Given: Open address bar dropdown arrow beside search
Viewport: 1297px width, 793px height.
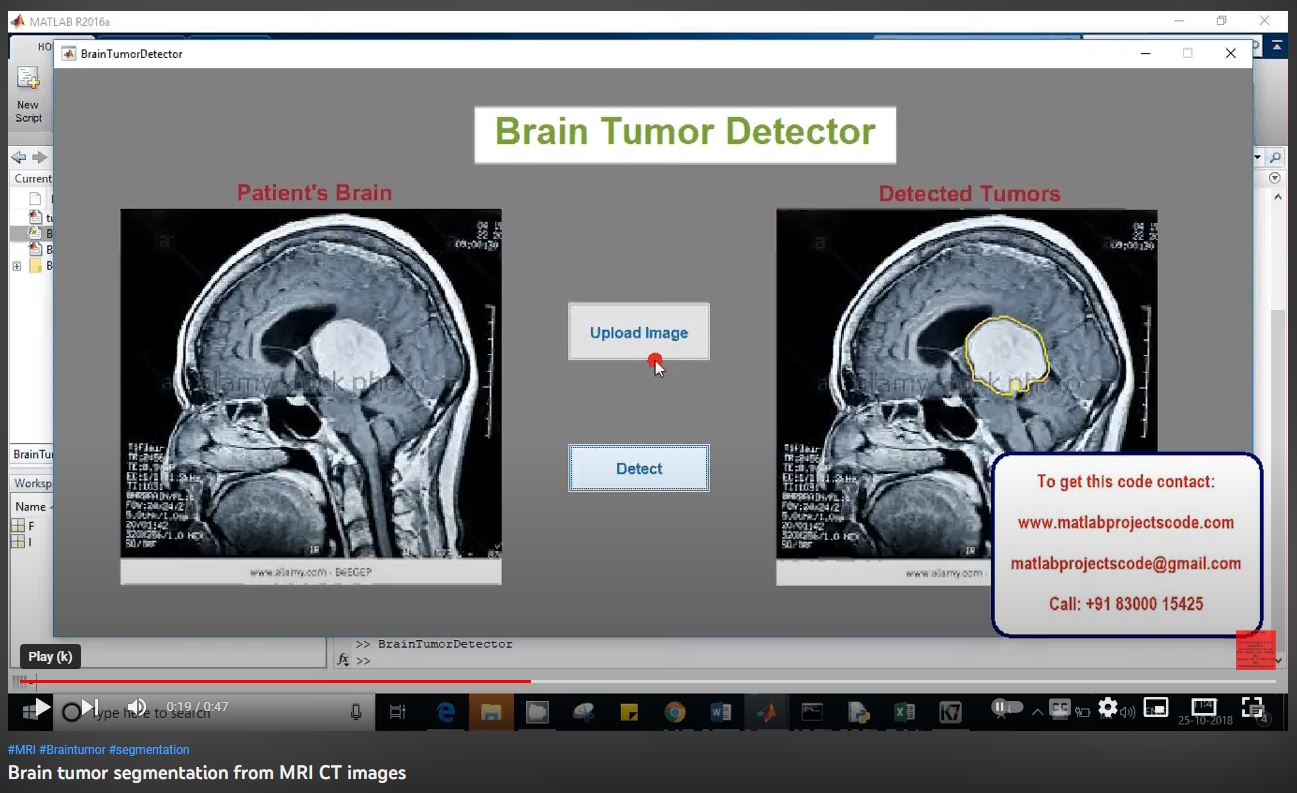Looking at the screenshot, I should pyautogui.click(x=1258, y=158).
